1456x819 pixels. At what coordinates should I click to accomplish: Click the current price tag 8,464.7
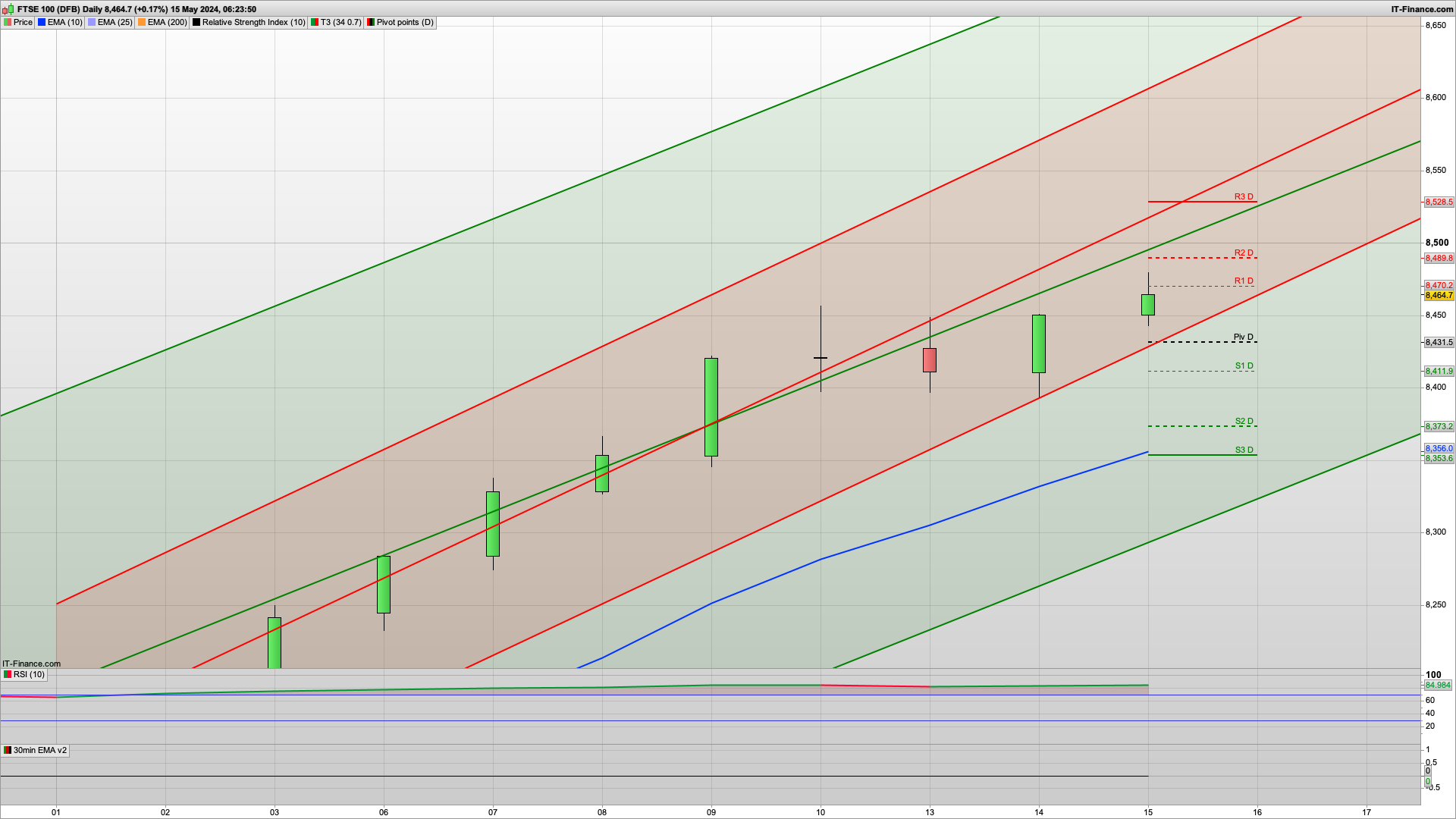tap(1439, 295)
